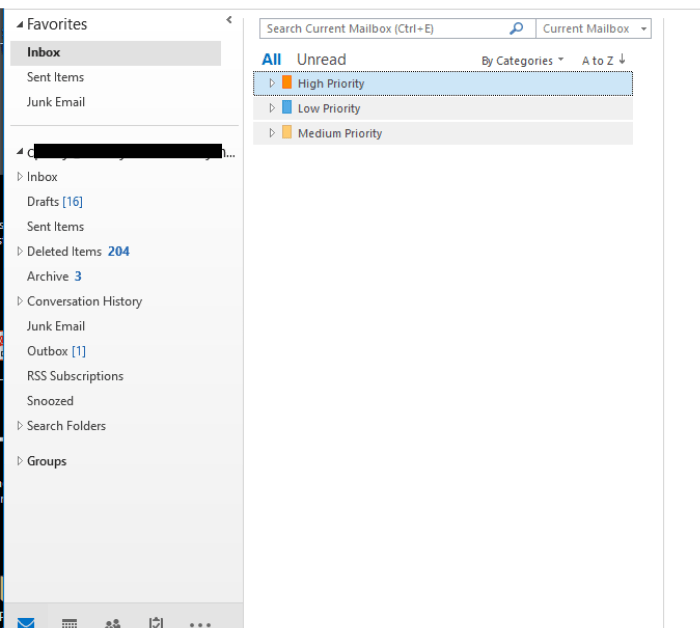Open the People contacts icon
The image size is (700, 628).
113,622
